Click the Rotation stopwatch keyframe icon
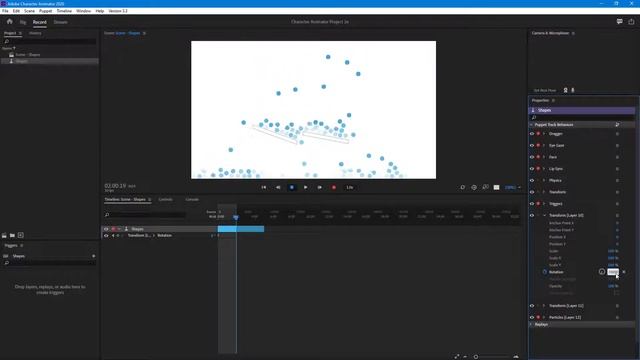 pos(544,272)
